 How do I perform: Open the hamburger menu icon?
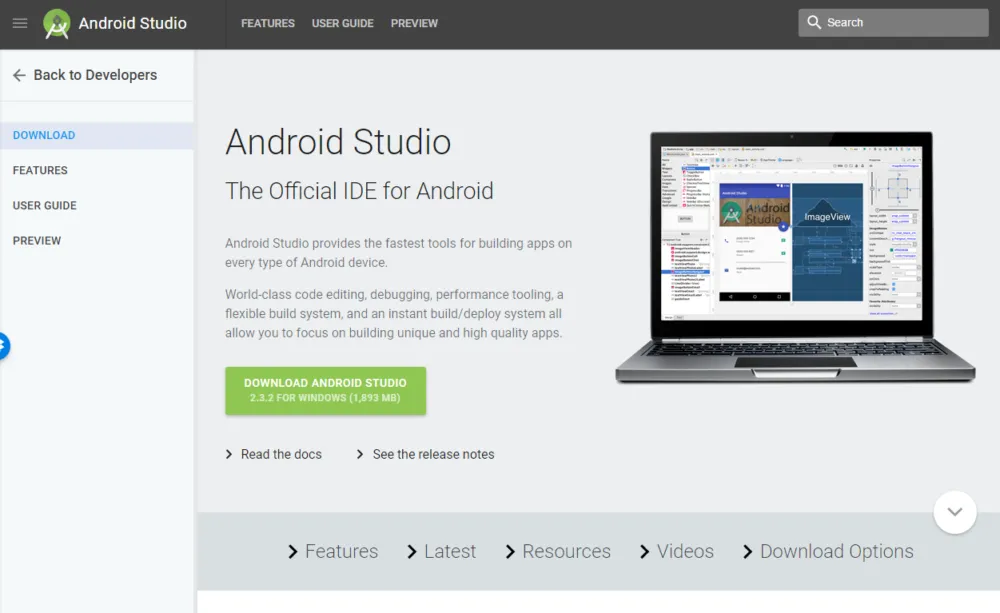click(20, 24)
